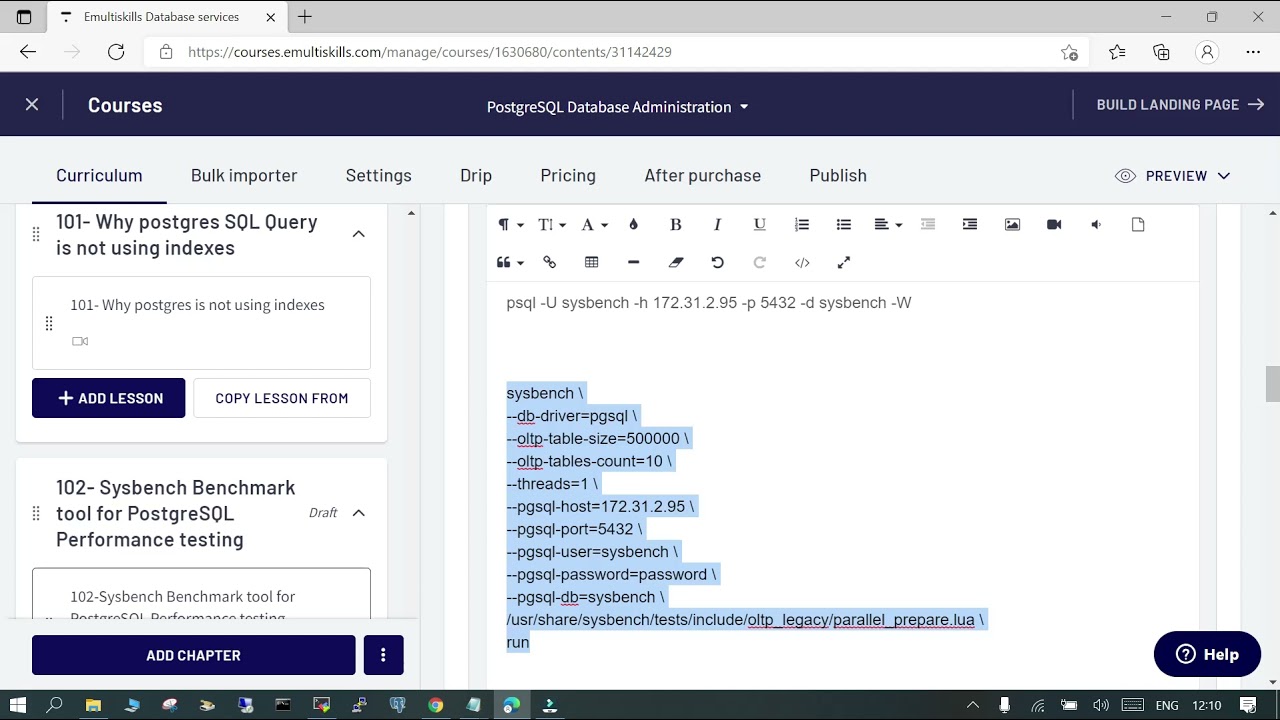Open Build Landing Page link
Screen dimensions: 1280x720
click(1180, 105)
